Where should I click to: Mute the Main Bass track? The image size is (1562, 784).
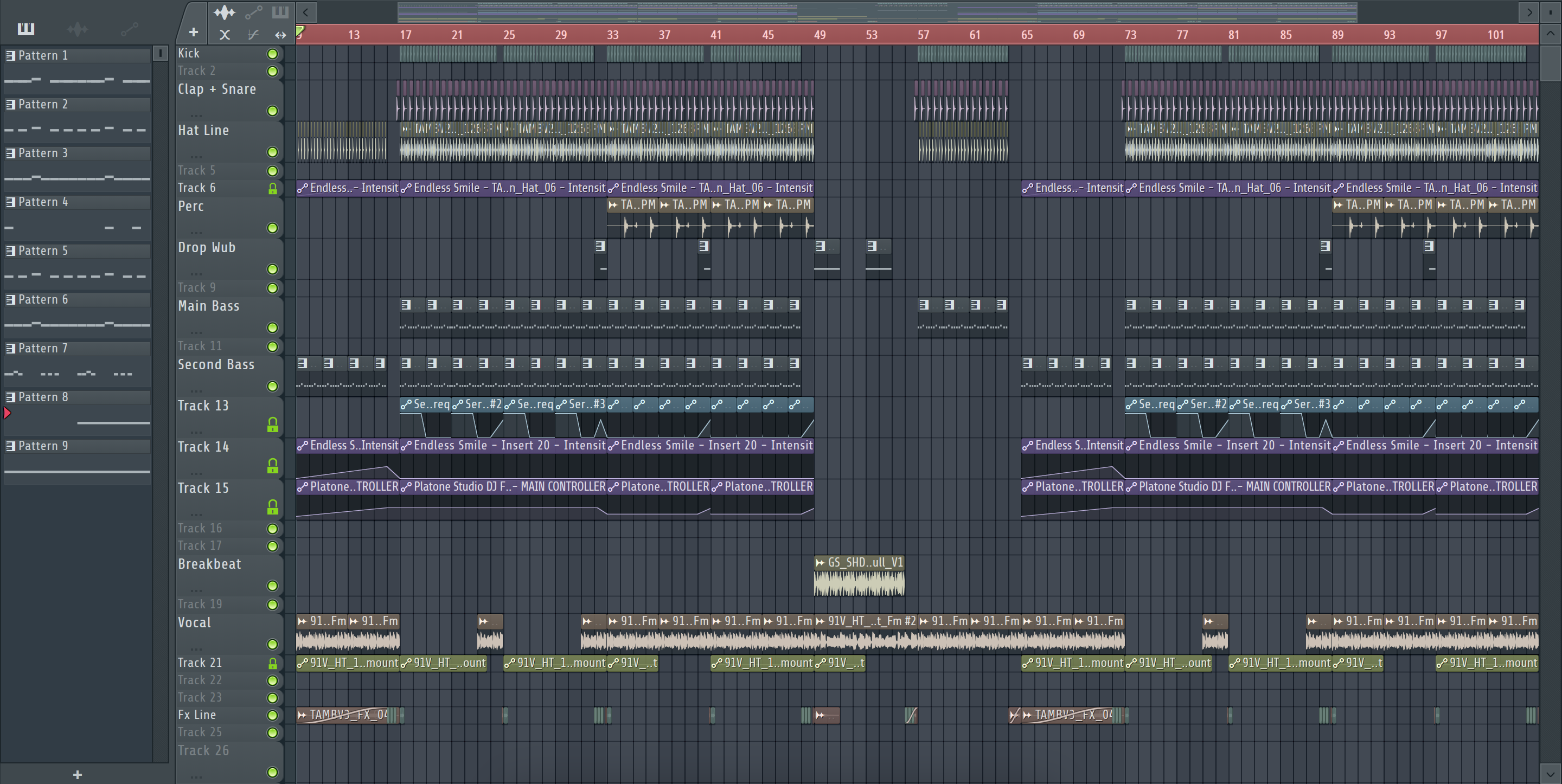tap(273, 328)
